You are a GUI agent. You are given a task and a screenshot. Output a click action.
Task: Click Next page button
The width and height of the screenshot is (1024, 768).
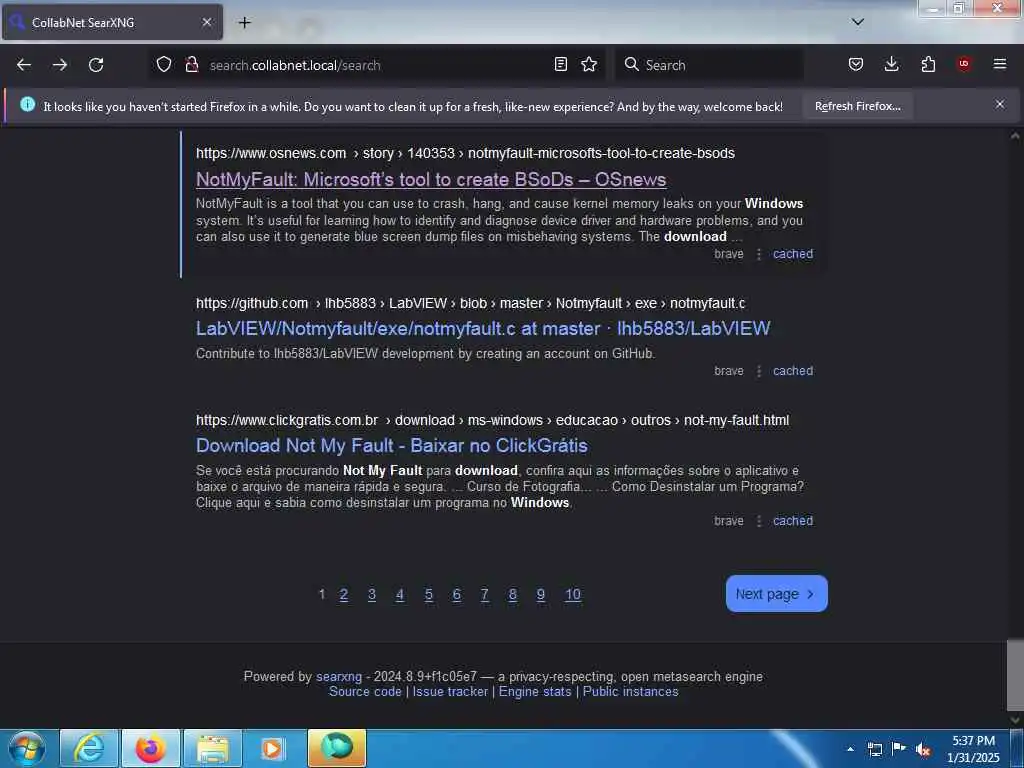point(776,594)
